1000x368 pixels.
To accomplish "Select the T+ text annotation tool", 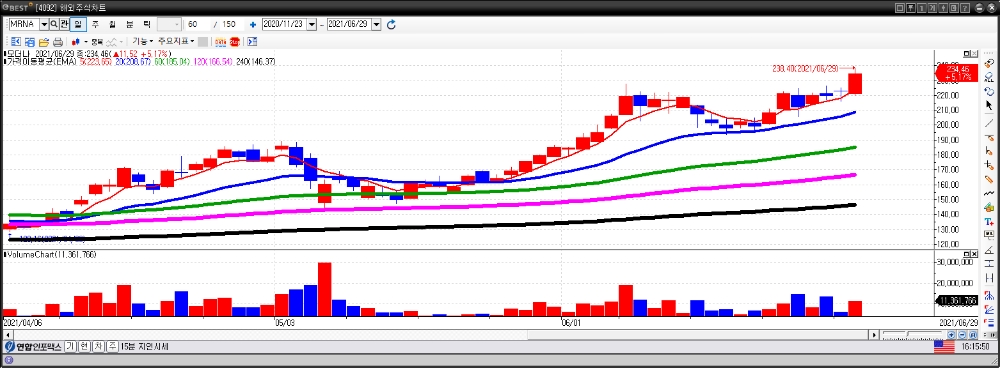I will pos(989,221).
